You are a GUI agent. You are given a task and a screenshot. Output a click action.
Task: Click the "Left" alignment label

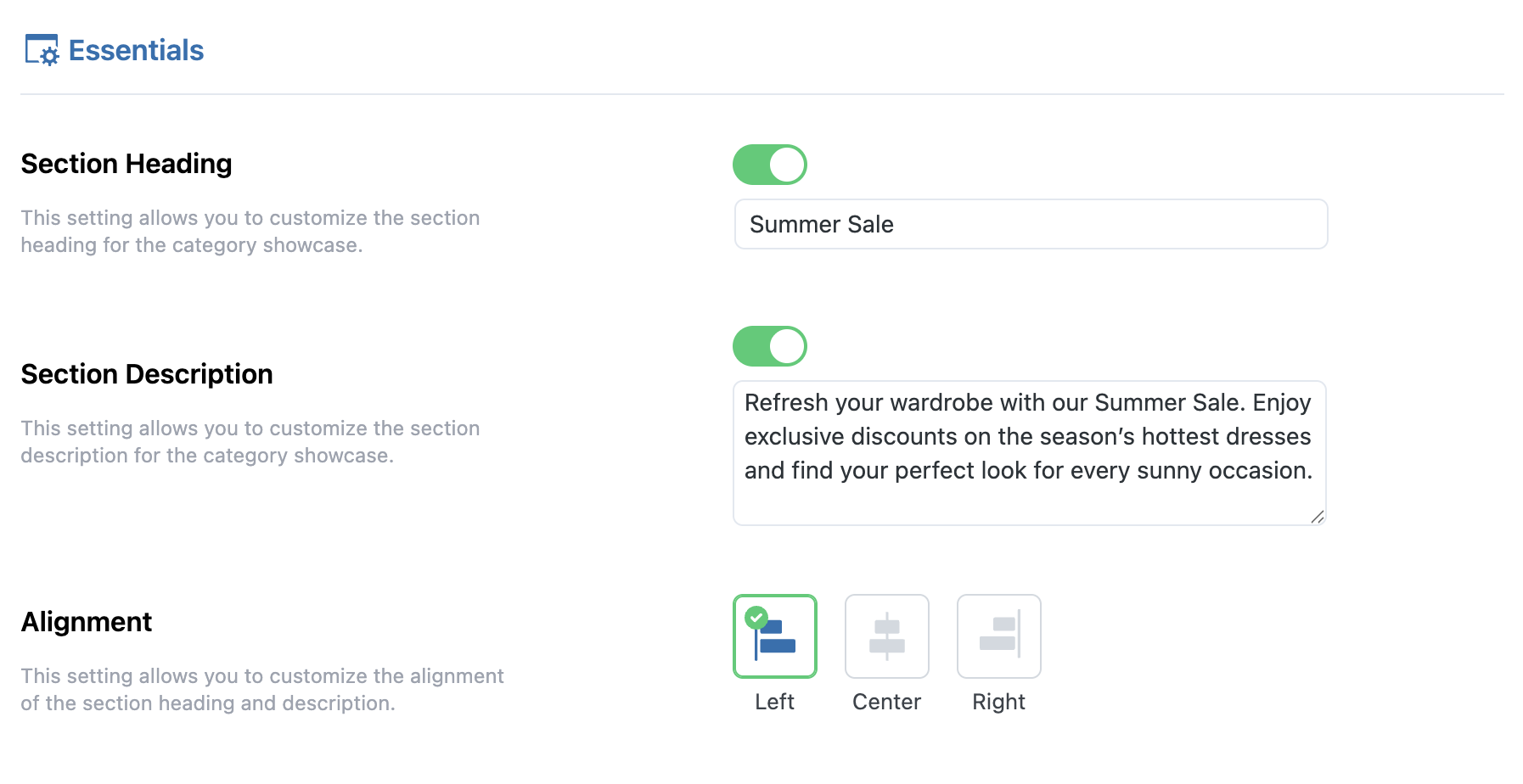pos(774,702)
